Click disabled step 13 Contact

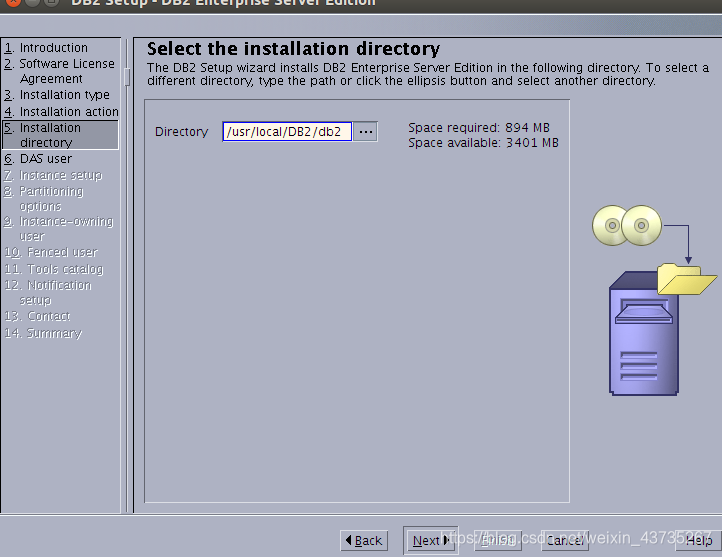pyautogui.click(x=37, y=316)
